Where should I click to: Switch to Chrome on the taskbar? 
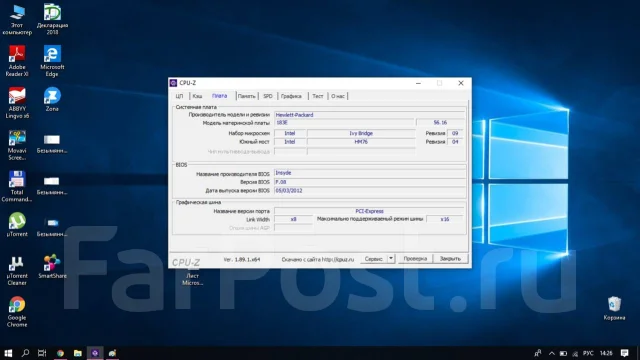coord(60,353)
